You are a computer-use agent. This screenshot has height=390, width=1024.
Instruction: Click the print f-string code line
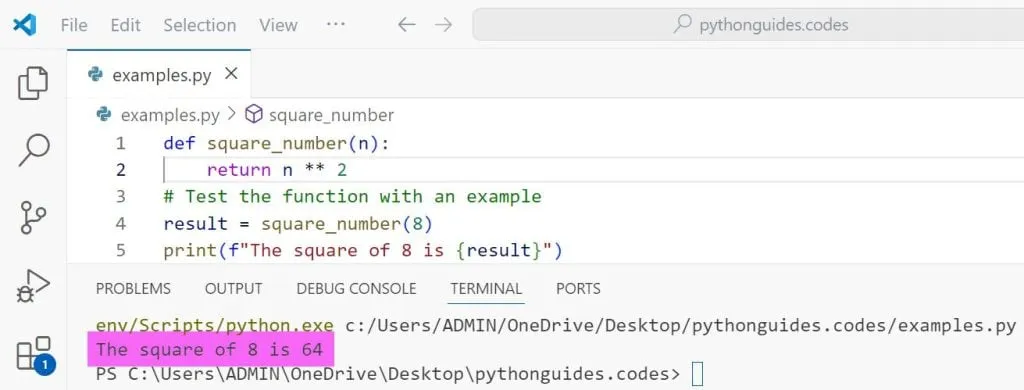tap(362, 250)
